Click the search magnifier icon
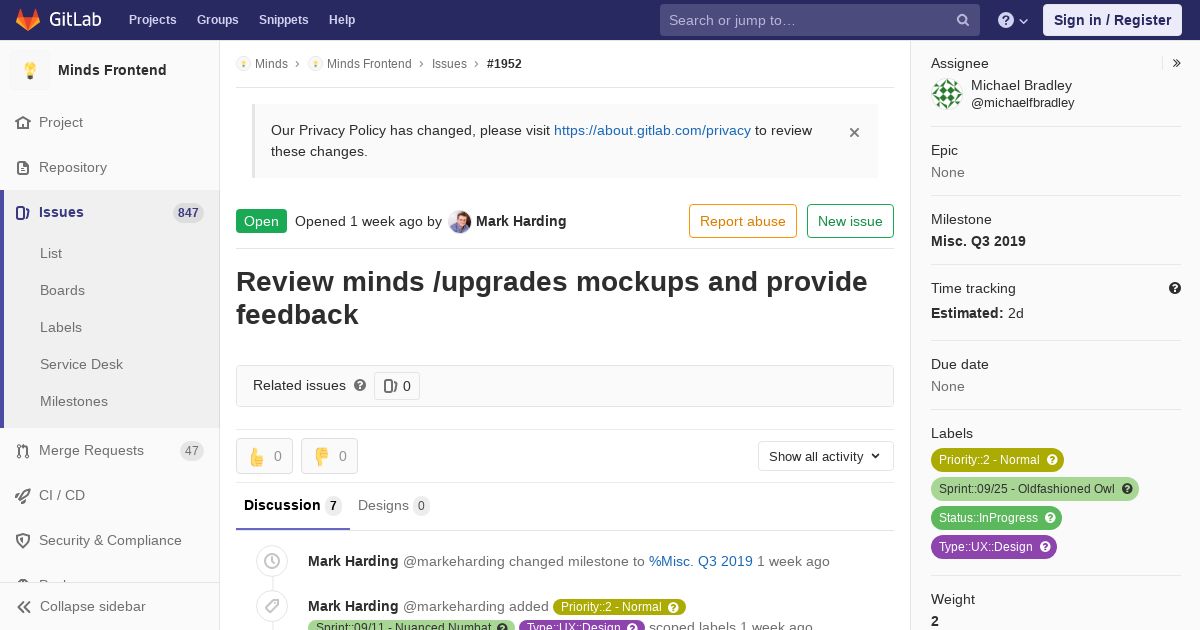This screenshot has height=630, width=1200. point(963,20)
